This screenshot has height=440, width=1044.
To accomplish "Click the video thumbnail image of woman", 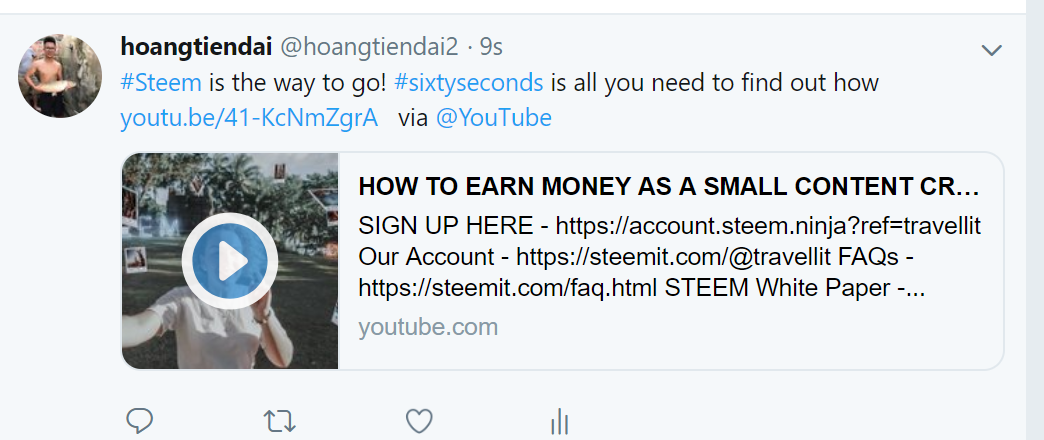I will 230,261.
